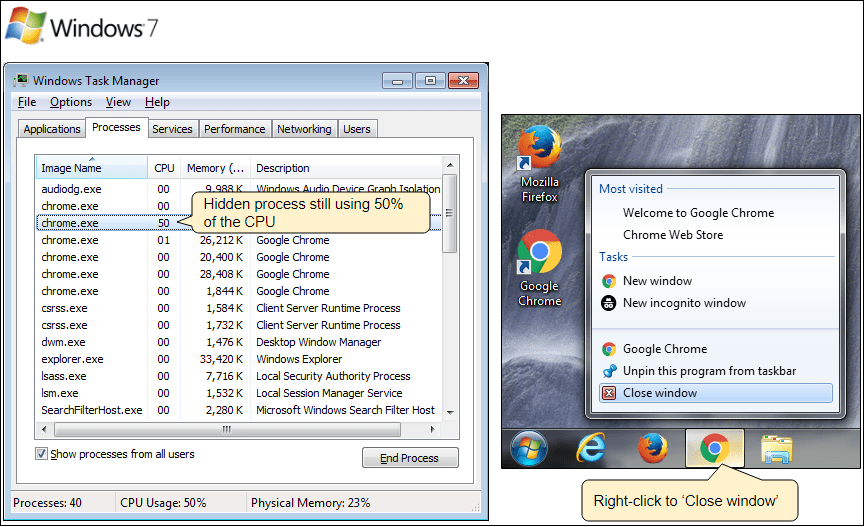Click the Chrome taskbar button
This screenshot has height=527, width=864.
coord(715,448)
